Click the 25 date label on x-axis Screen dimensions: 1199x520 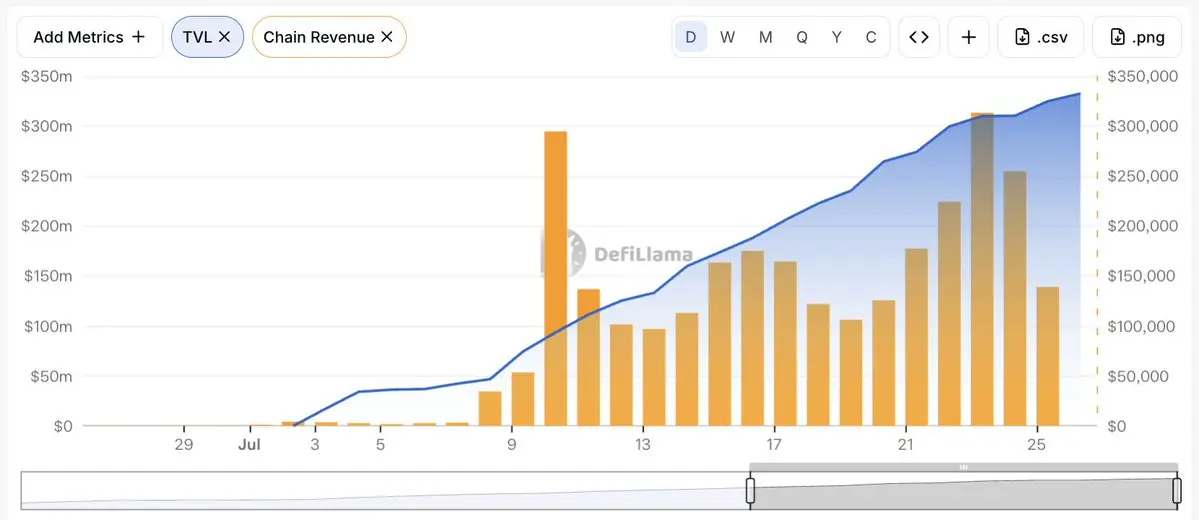1037,445
